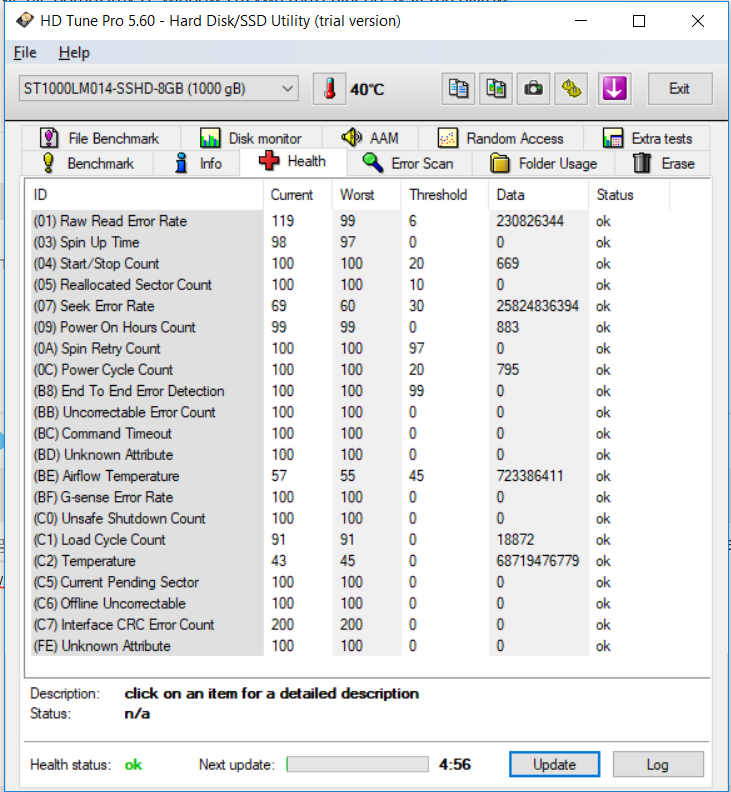The image size is (731, 792).
Task: Click the data value 68719476779
Action: (538, 561)
